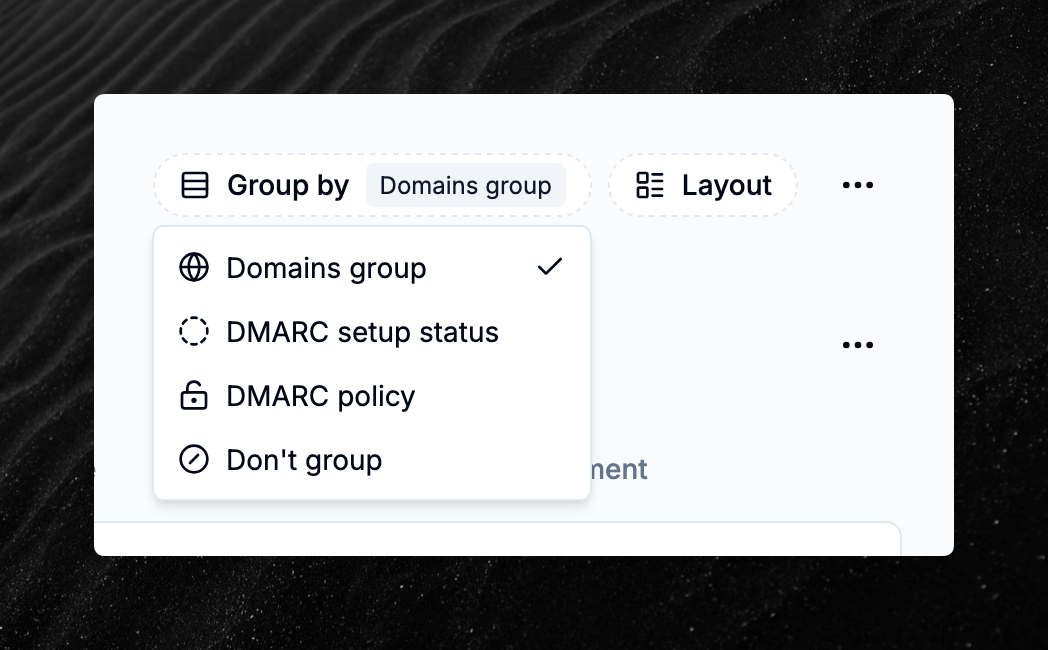Image resolution: width=1048 pixels, height=650 pixels.
Task: Click the layout grid icon beside Layout
Action: [x=649, y=185]
